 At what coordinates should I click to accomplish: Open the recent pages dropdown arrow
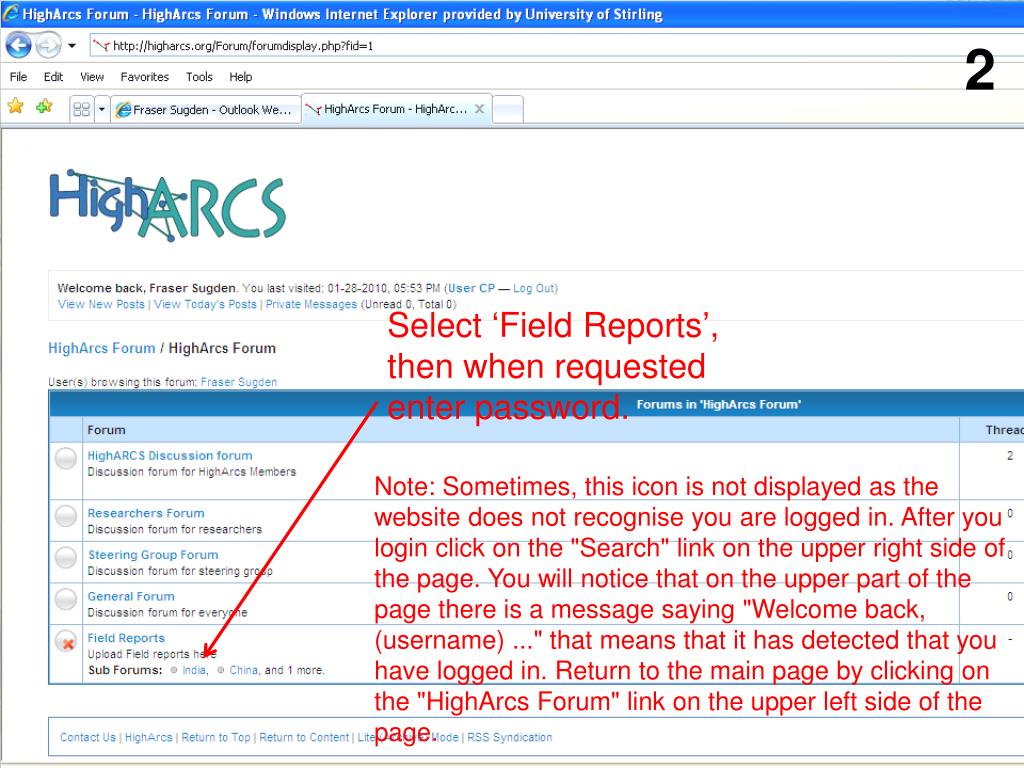tap(72, 46)
